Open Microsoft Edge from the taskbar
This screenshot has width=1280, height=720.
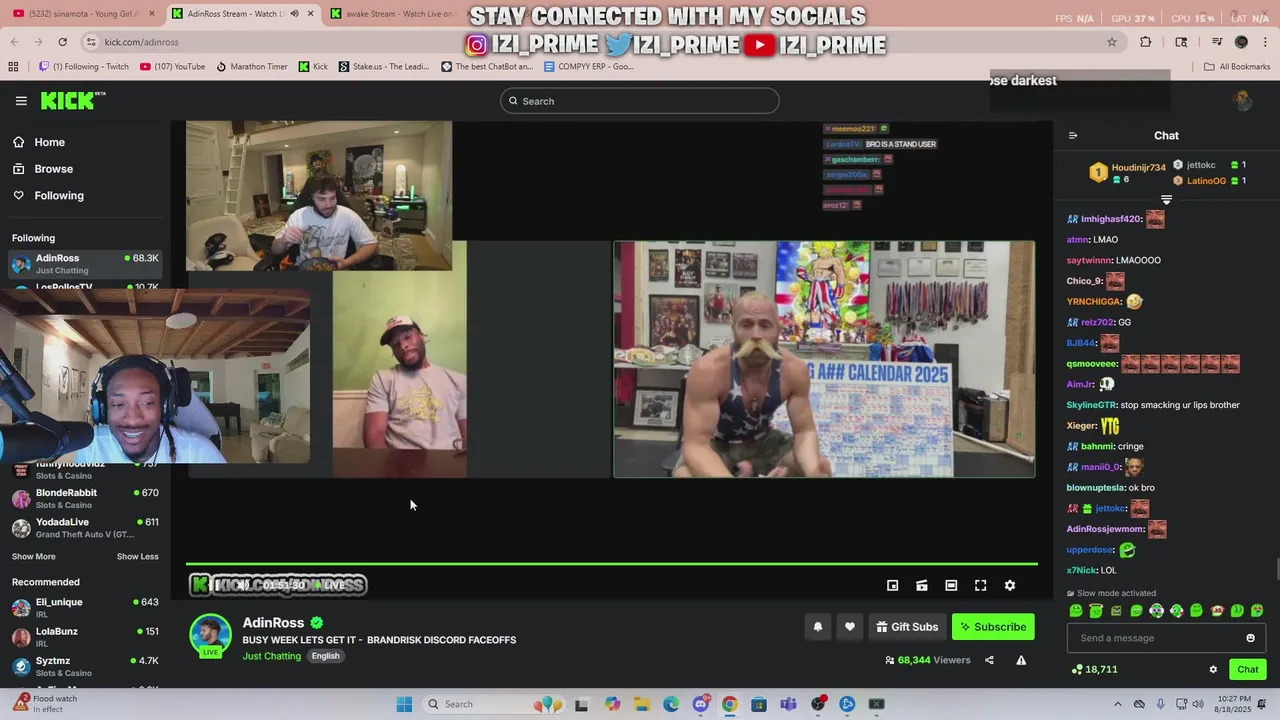point(671,704)
